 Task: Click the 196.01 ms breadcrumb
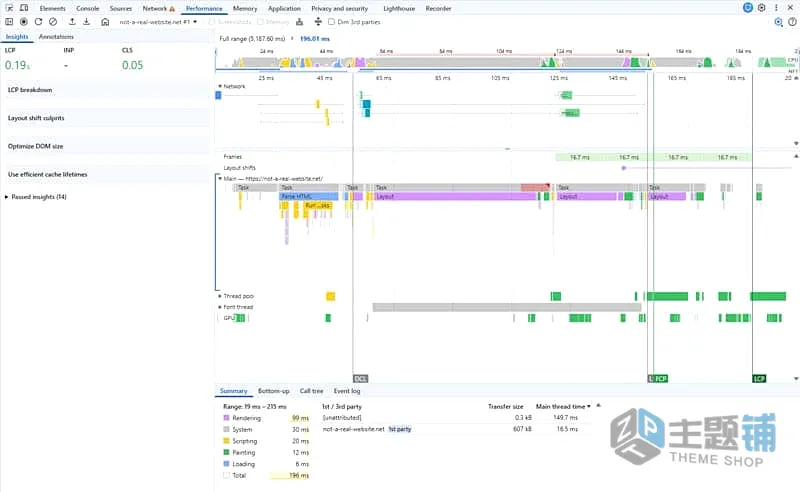click(x=315, y=39)
